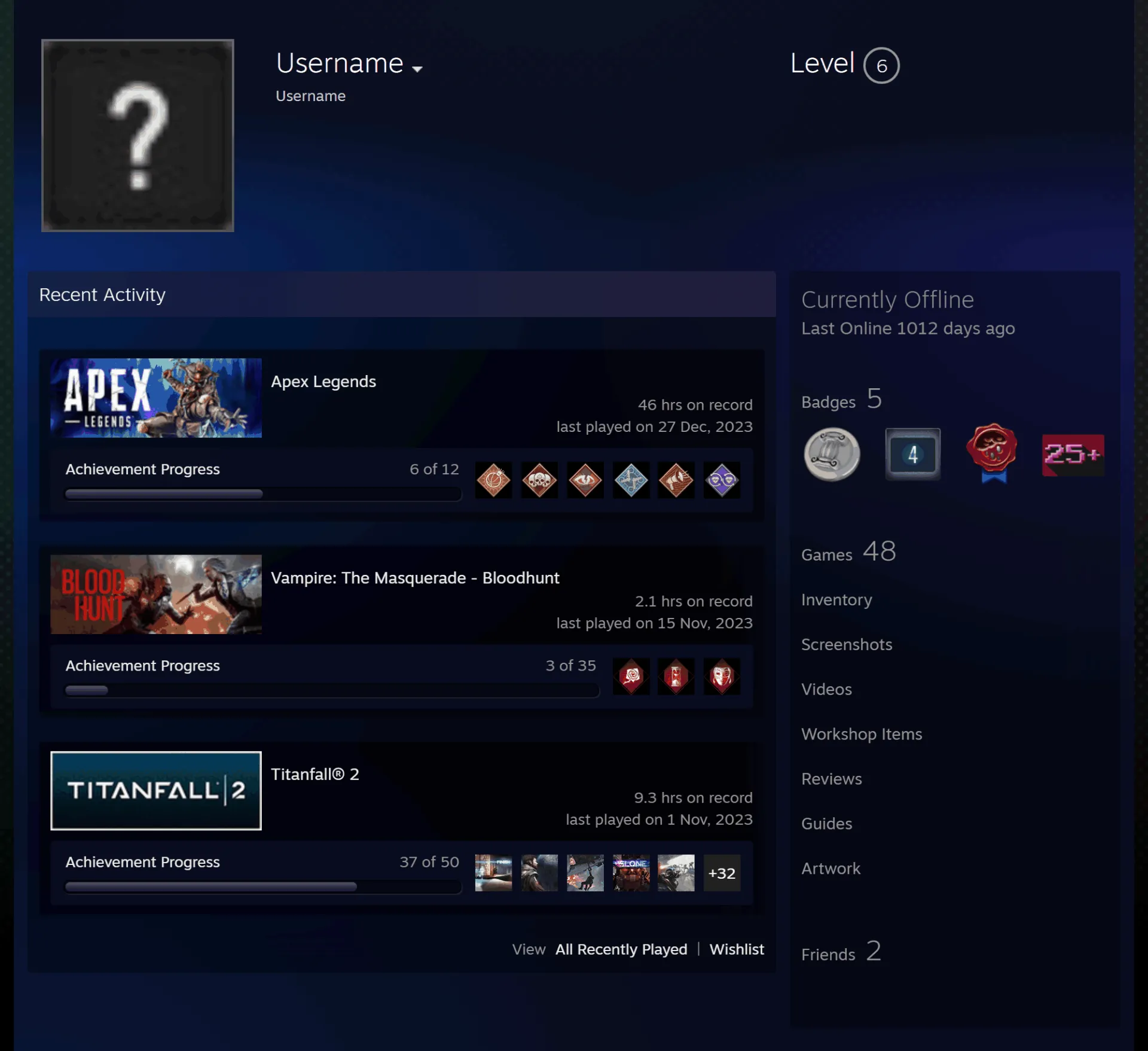Open the Bloodhunt game banner image

[x=156, y=594]
